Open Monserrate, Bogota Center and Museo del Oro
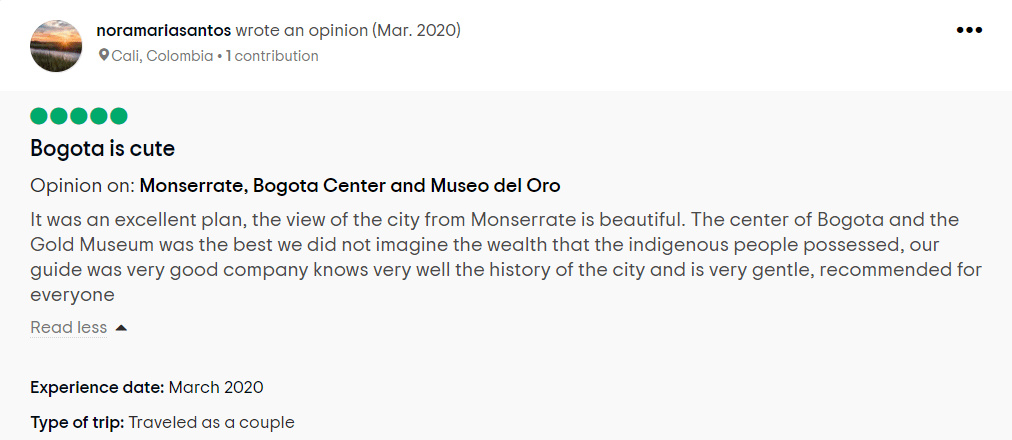1012x440 pixels. tap(350, 186)
